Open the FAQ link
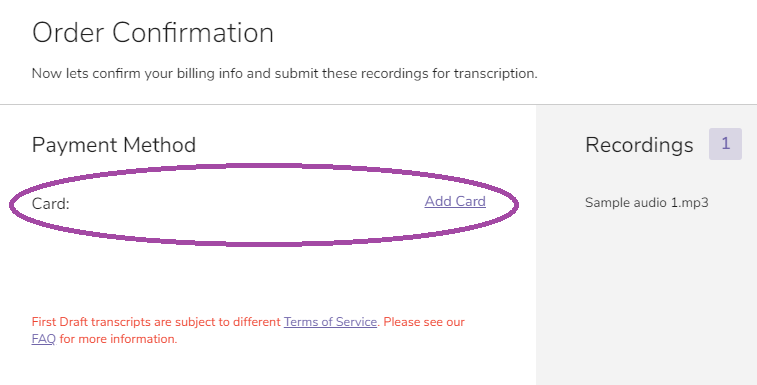The image size is (757, 385). [43, 339]
